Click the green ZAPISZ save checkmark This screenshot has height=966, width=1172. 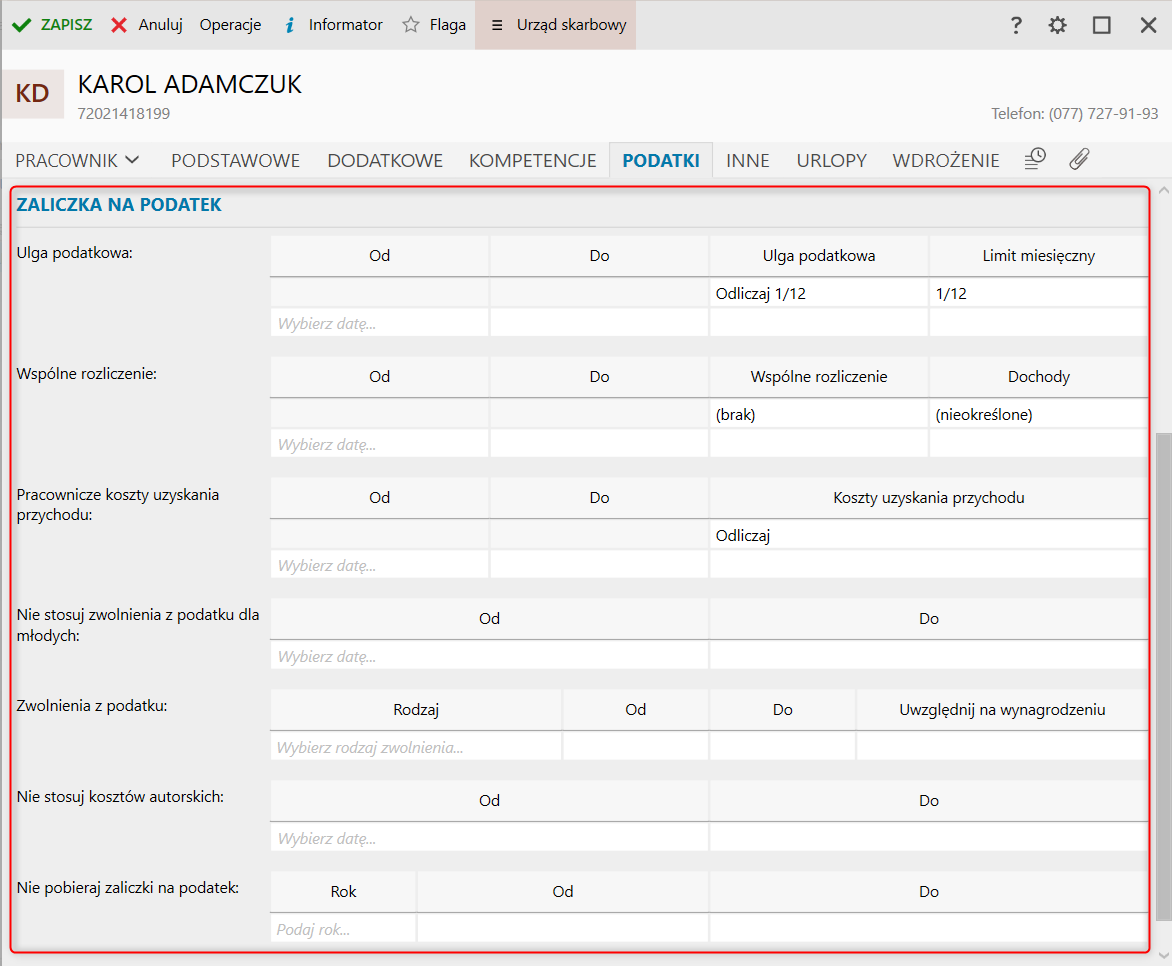22,25
